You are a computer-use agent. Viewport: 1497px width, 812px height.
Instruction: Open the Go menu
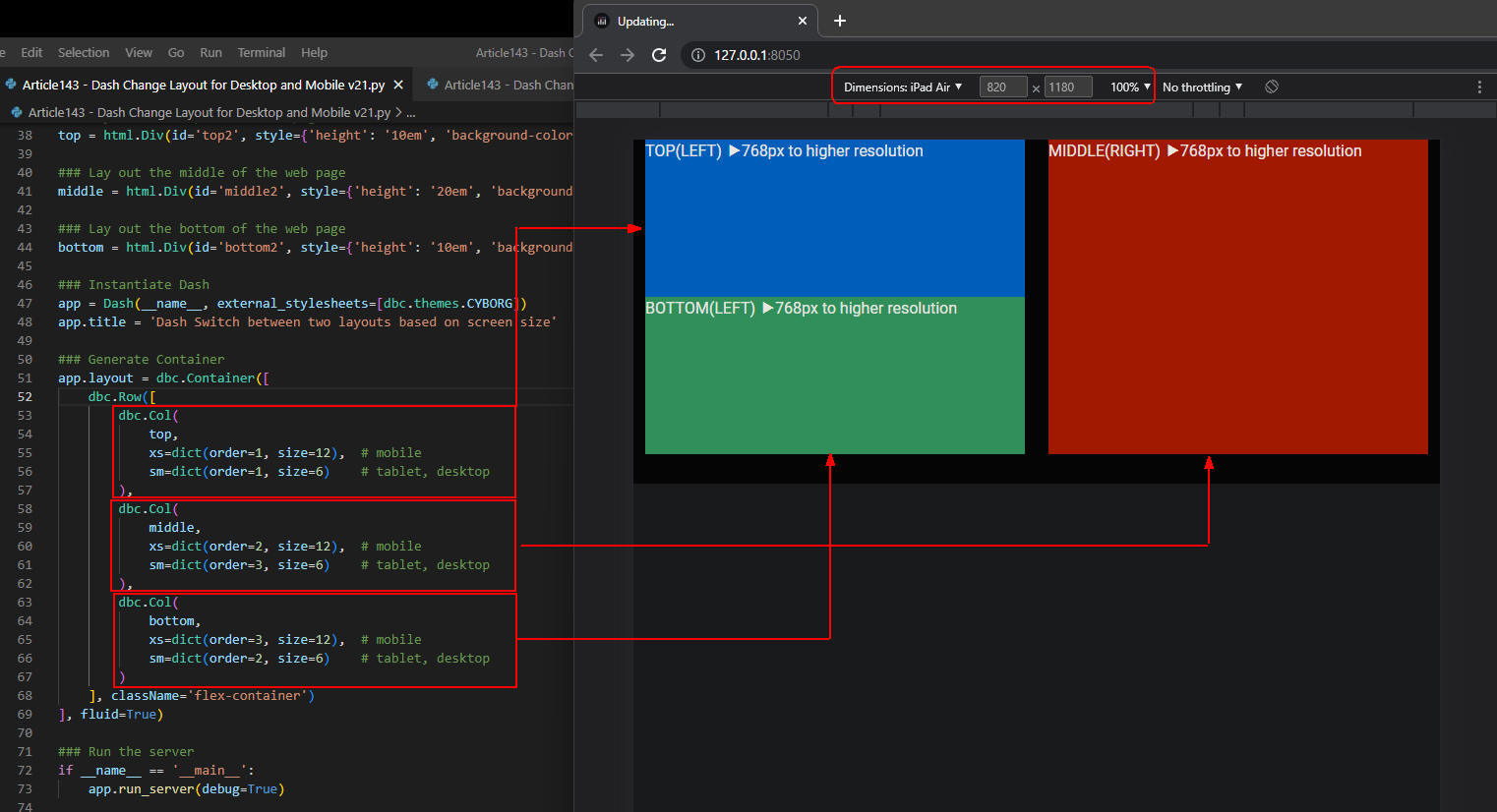click(176, 52)
